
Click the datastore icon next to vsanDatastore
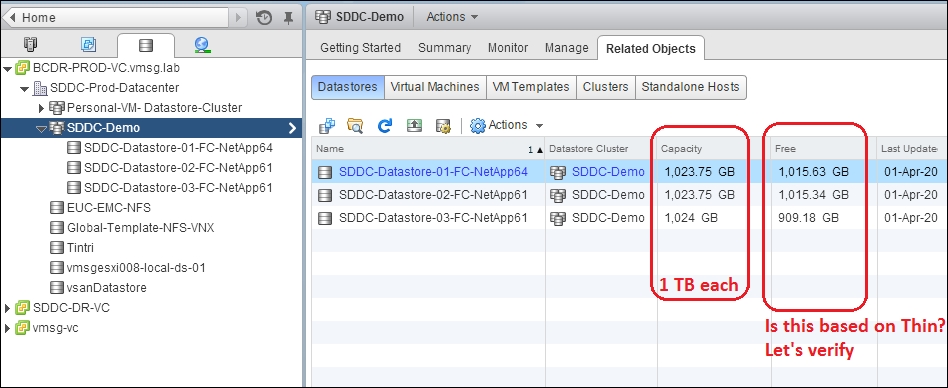pos(57,288)
